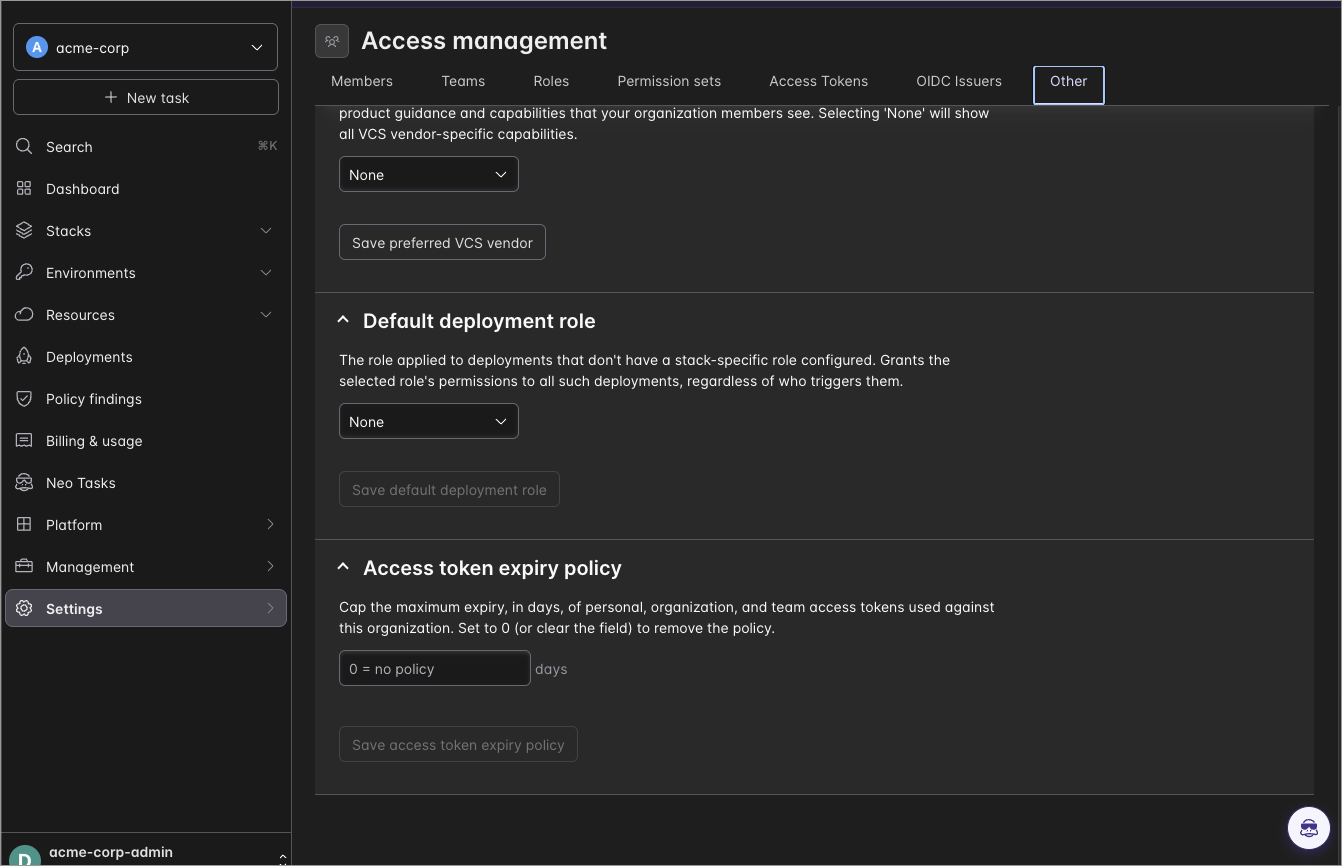Click the Settings sidebar item arrow
This screenshot has width=1342, height=866.
(x=270, y=609)
